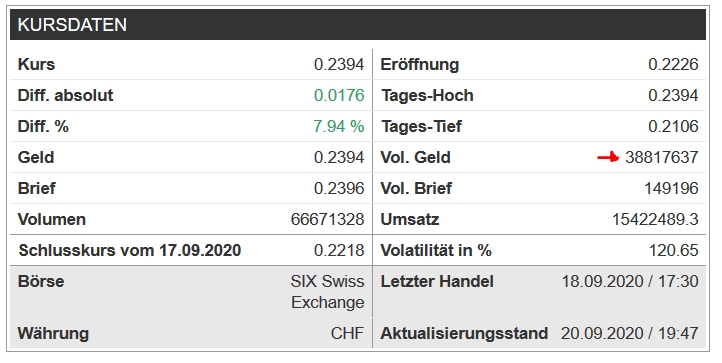Image resolution: width=722 pixels, height=363 pixels.
Task: Click the Brief price 0.2396
Action: (339, 188)
